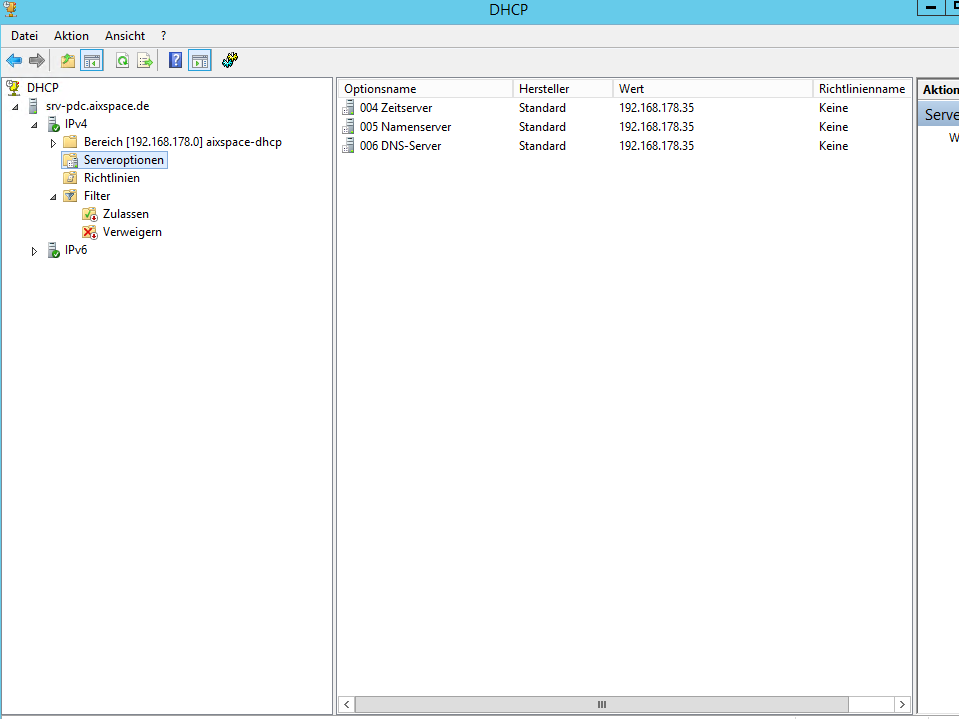959x719 pixels.
Task: Click the horizontal scrollbar left arrow
Action: [x=347, y=704]
